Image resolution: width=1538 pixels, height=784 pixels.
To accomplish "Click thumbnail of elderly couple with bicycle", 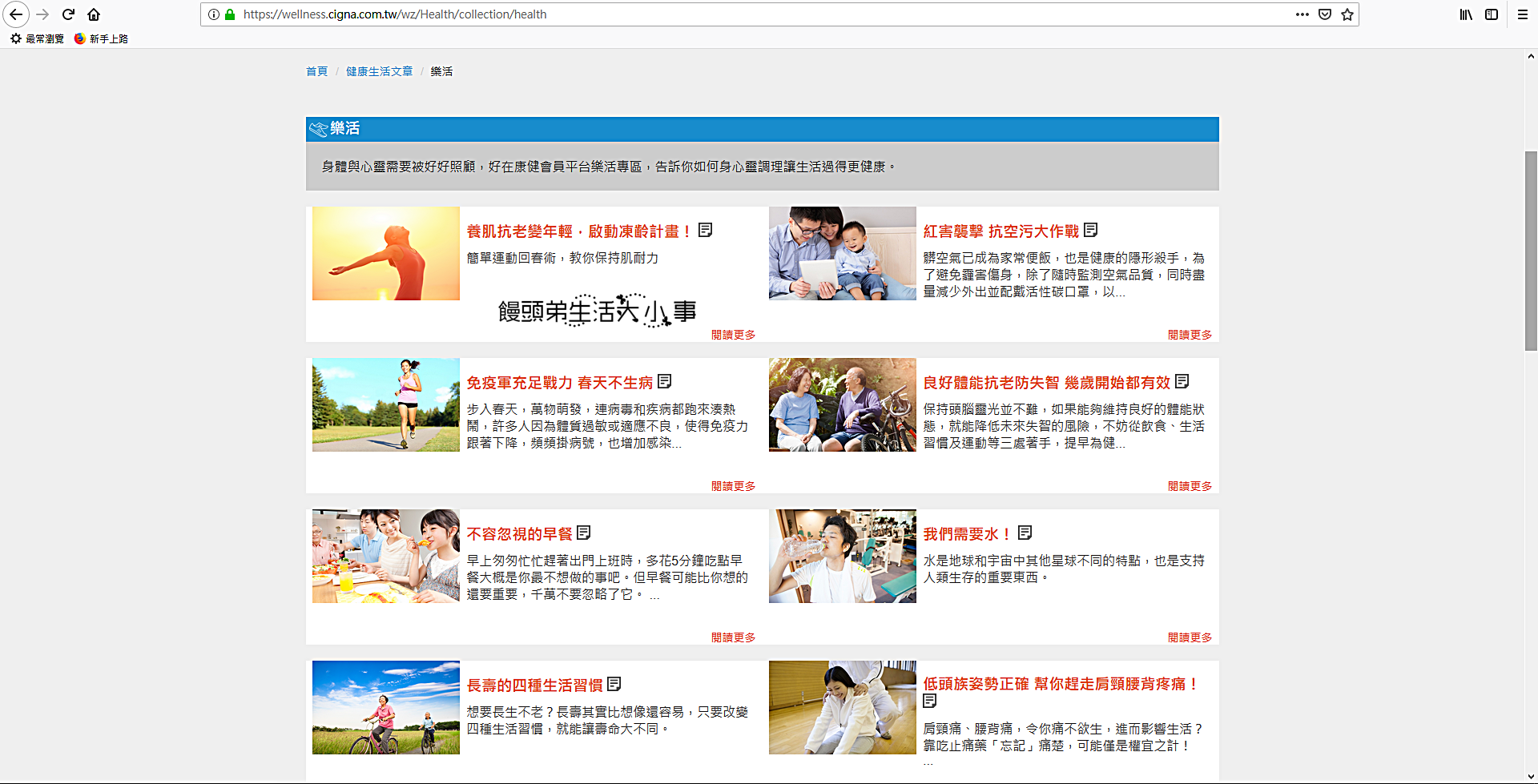I will (x=843, y=405).
